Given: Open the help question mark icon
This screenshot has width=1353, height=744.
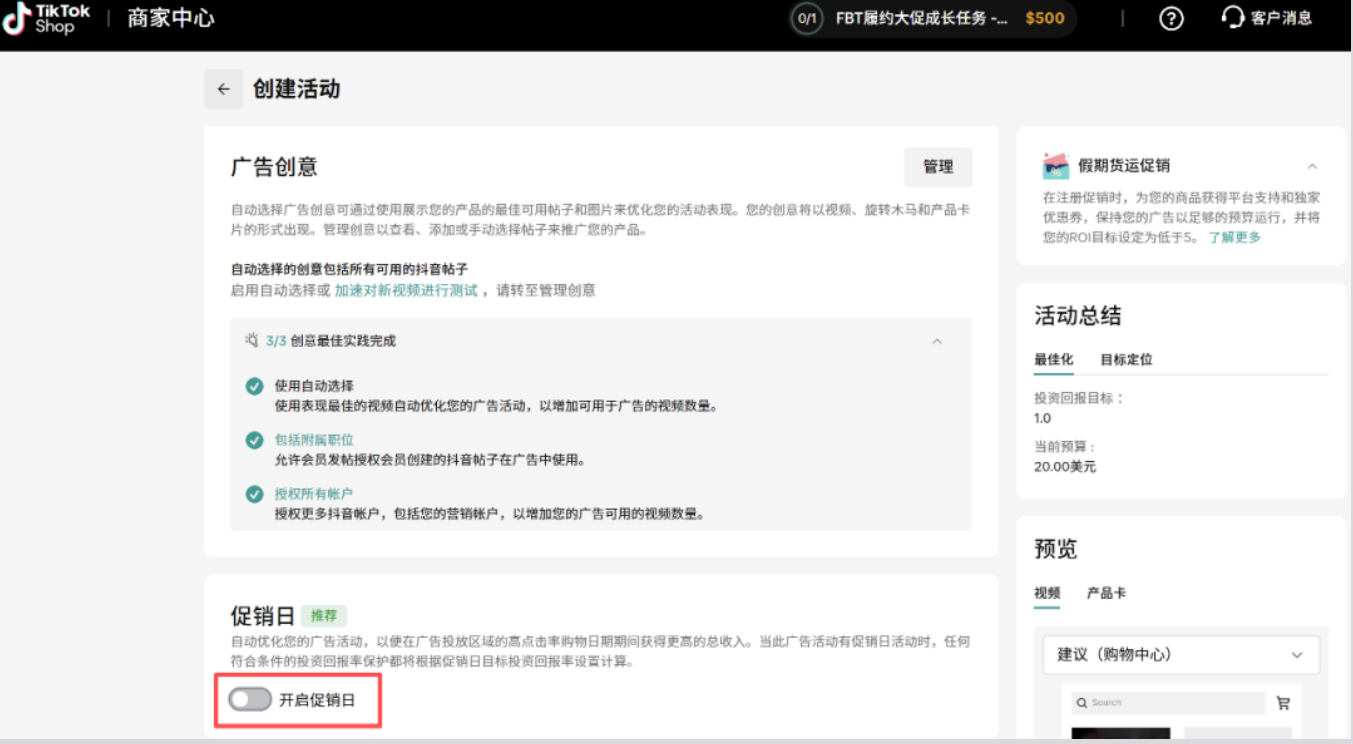Looking at the screenshot, I should click(x=1170, y=19).
